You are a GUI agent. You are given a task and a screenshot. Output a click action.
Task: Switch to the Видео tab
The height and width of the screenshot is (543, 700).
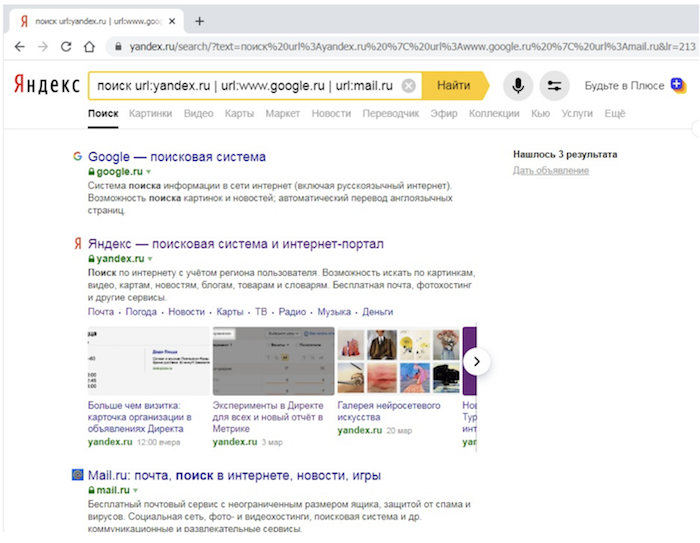(x=199, y=113)
